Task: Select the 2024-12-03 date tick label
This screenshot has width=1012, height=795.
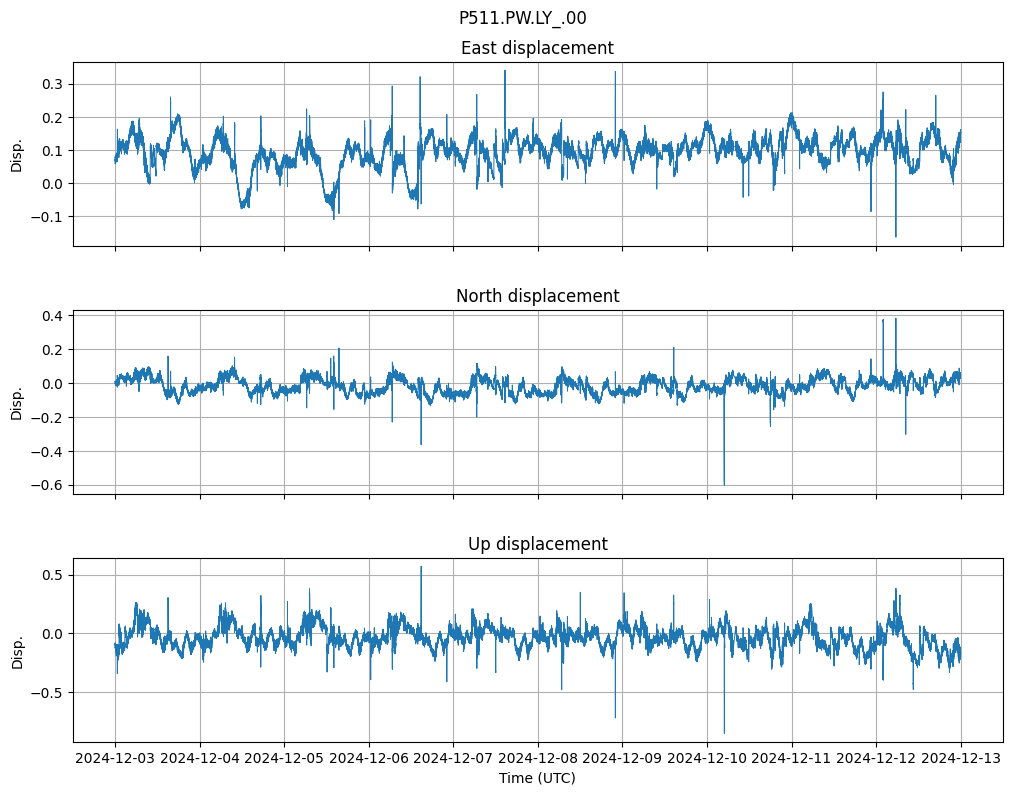Action: (x=115, y=758)
